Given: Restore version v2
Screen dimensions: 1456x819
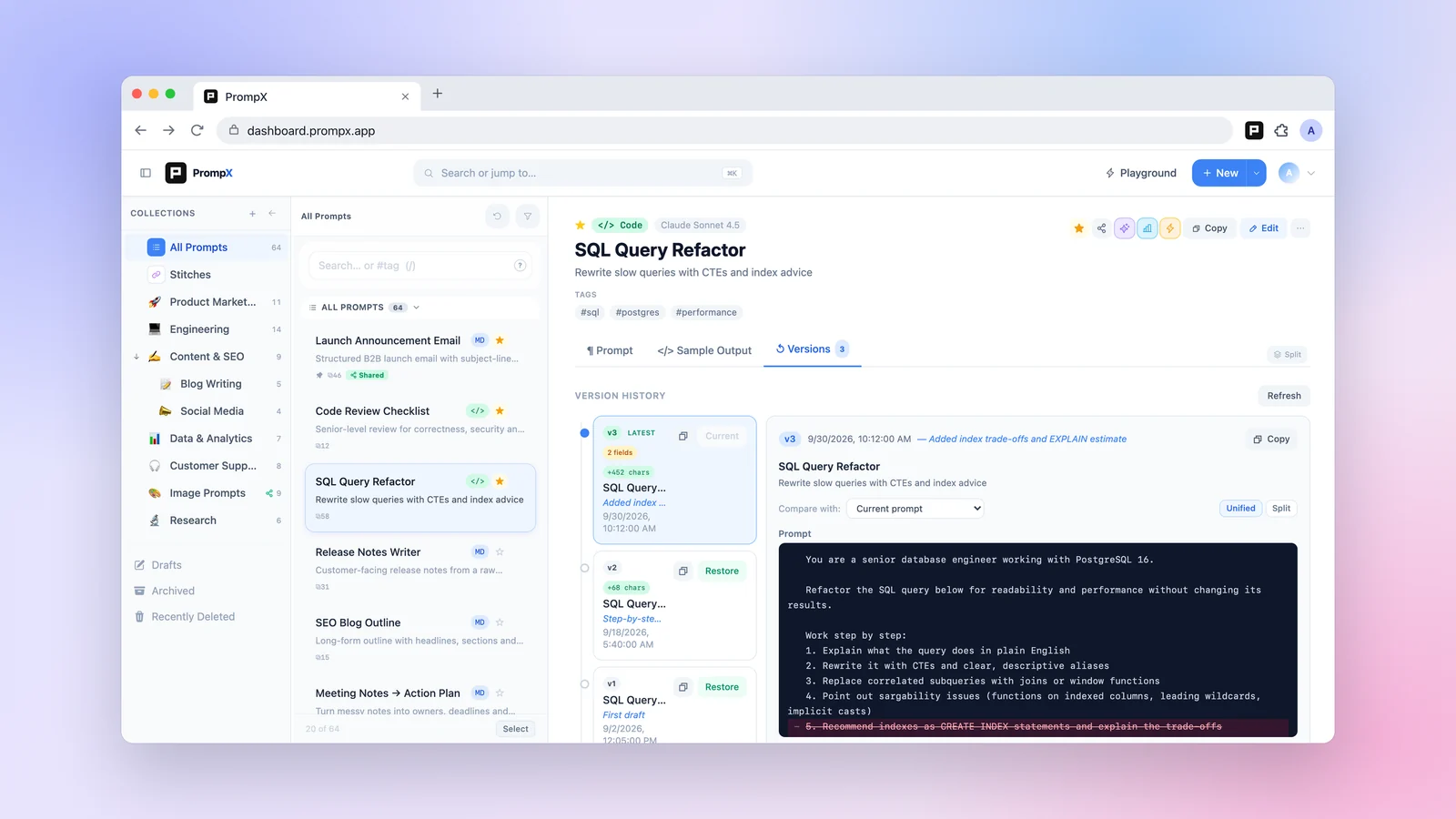Looking at the screenshot, I should pyautogui.click(x=722, y=571).
